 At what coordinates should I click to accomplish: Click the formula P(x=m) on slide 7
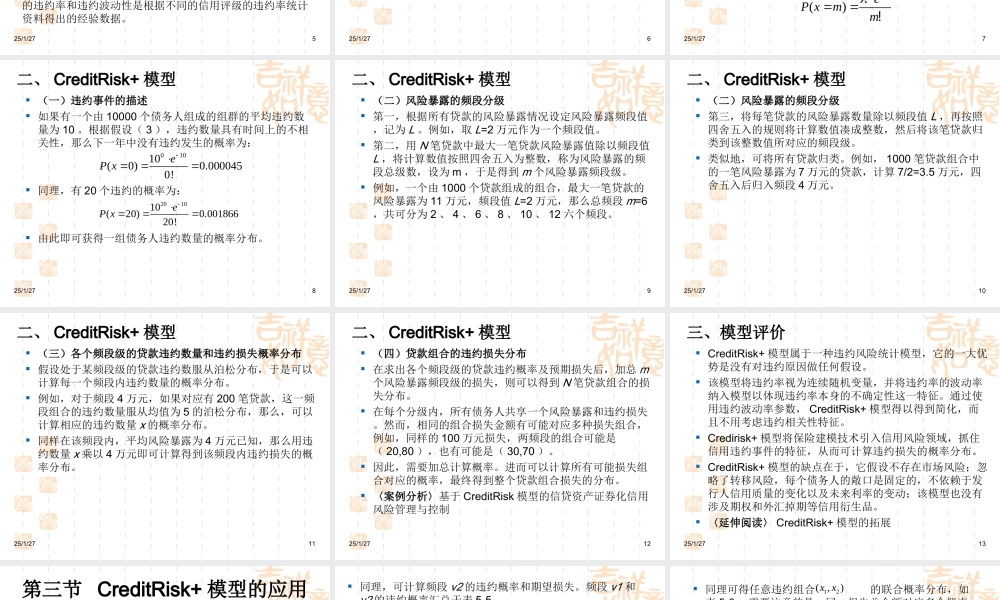[840, 9]
